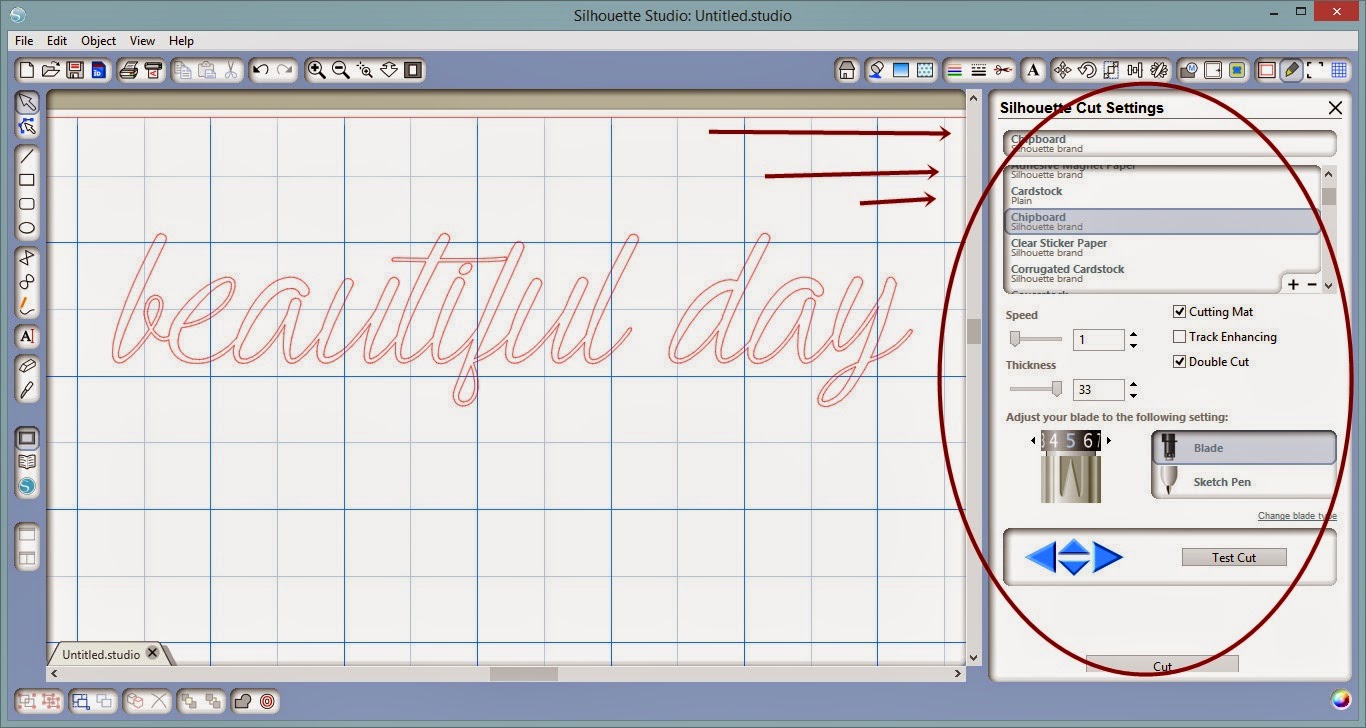1366x728 pixels.
Task: Create a new document with New icon
Action: (x=27, y=70)
